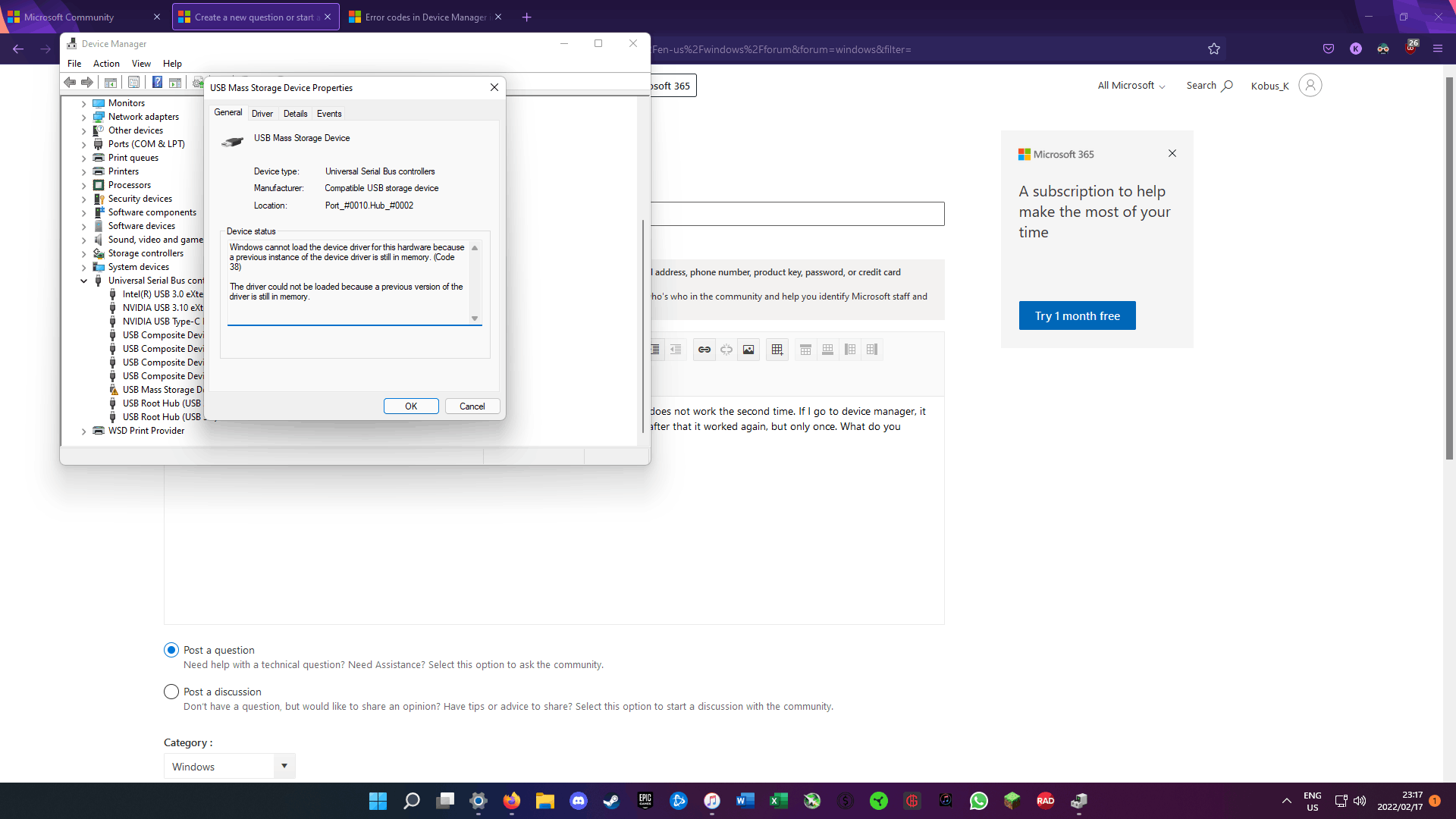Open the Action menu in Device Manager
Image resolution: width=1456 pixels, height=819 pixels.
pyautogui.click(x=106, y=64)
